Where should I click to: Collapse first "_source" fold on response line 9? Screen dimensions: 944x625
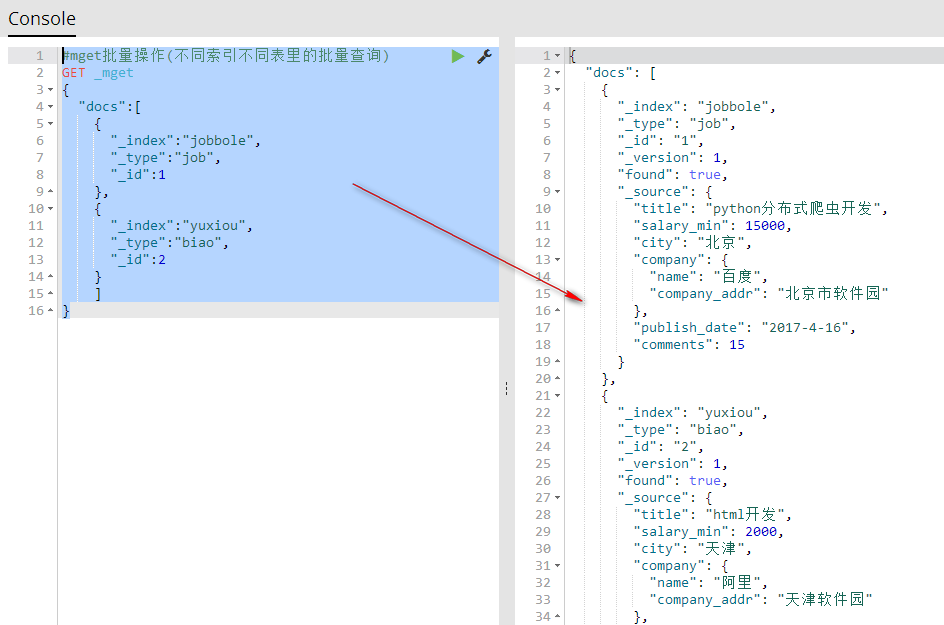[557, 191]
